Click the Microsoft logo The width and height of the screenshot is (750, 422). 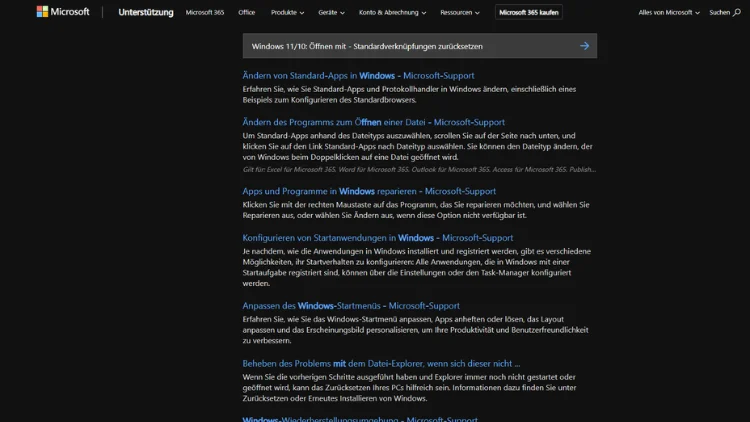pyautogui.click(x=63, y=12)
